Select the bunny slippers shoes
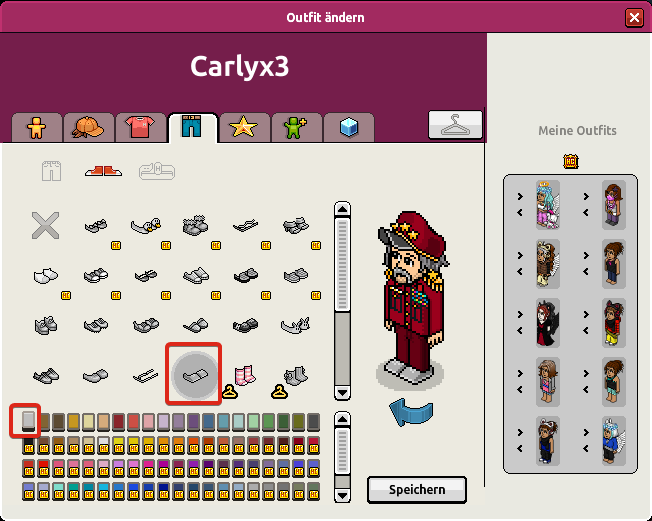This screenshot has height=521, width=652. 295,326
